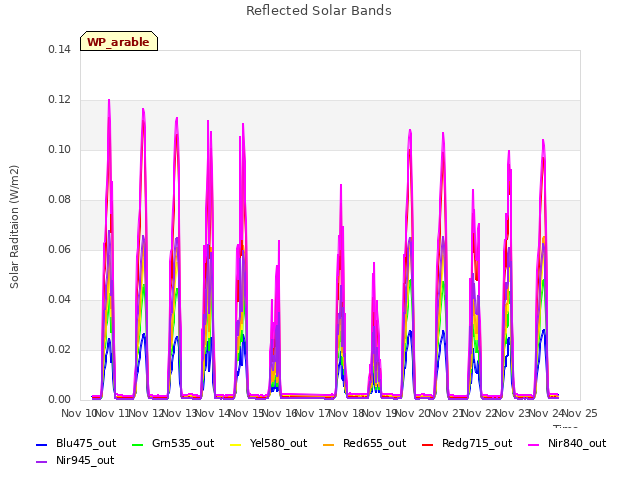Click the purple Nir945_out legend color marker

tap(42, 462)
